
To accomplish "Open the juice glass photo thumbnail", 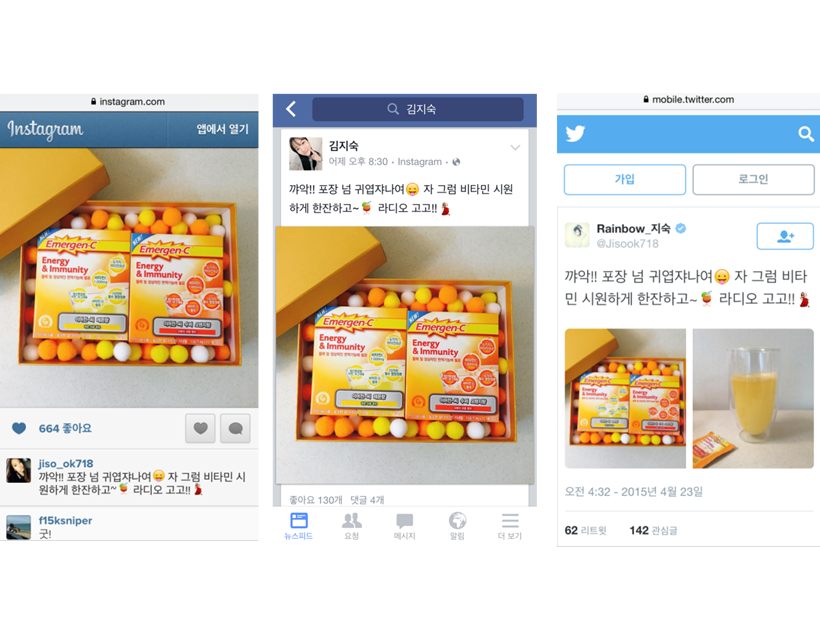I will [x=753, y=398].
